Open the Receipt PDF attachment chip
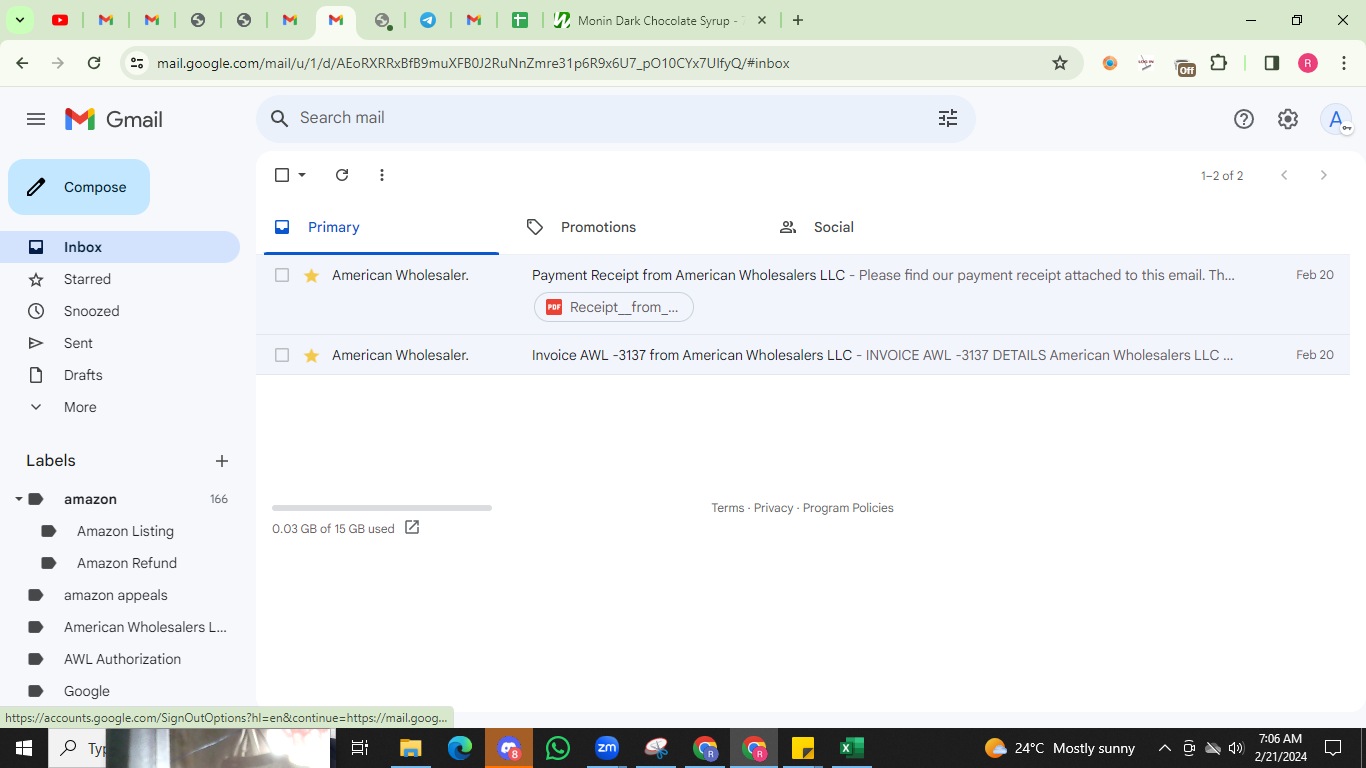The image size is (1366, 768). click(x=614, y=307)
